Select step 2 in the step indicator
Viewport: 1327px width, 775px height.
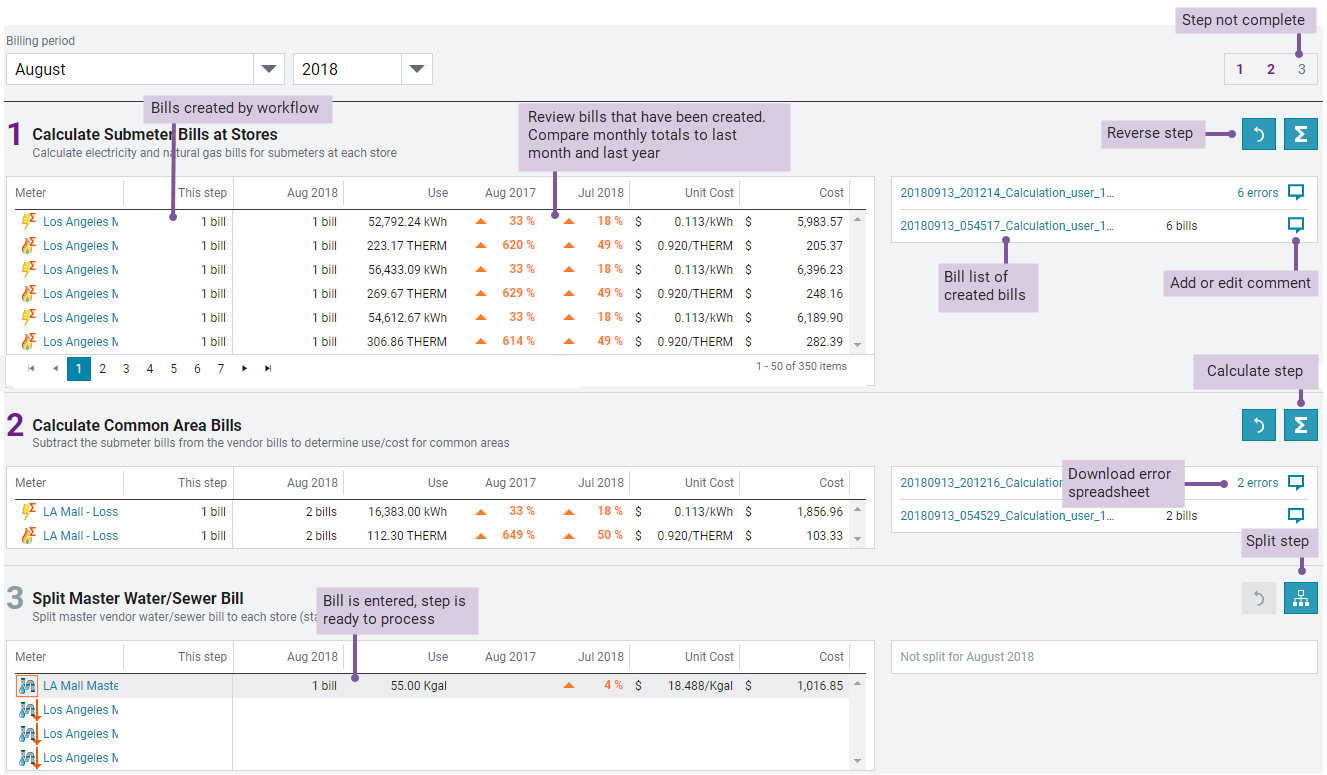[1271, 69]
